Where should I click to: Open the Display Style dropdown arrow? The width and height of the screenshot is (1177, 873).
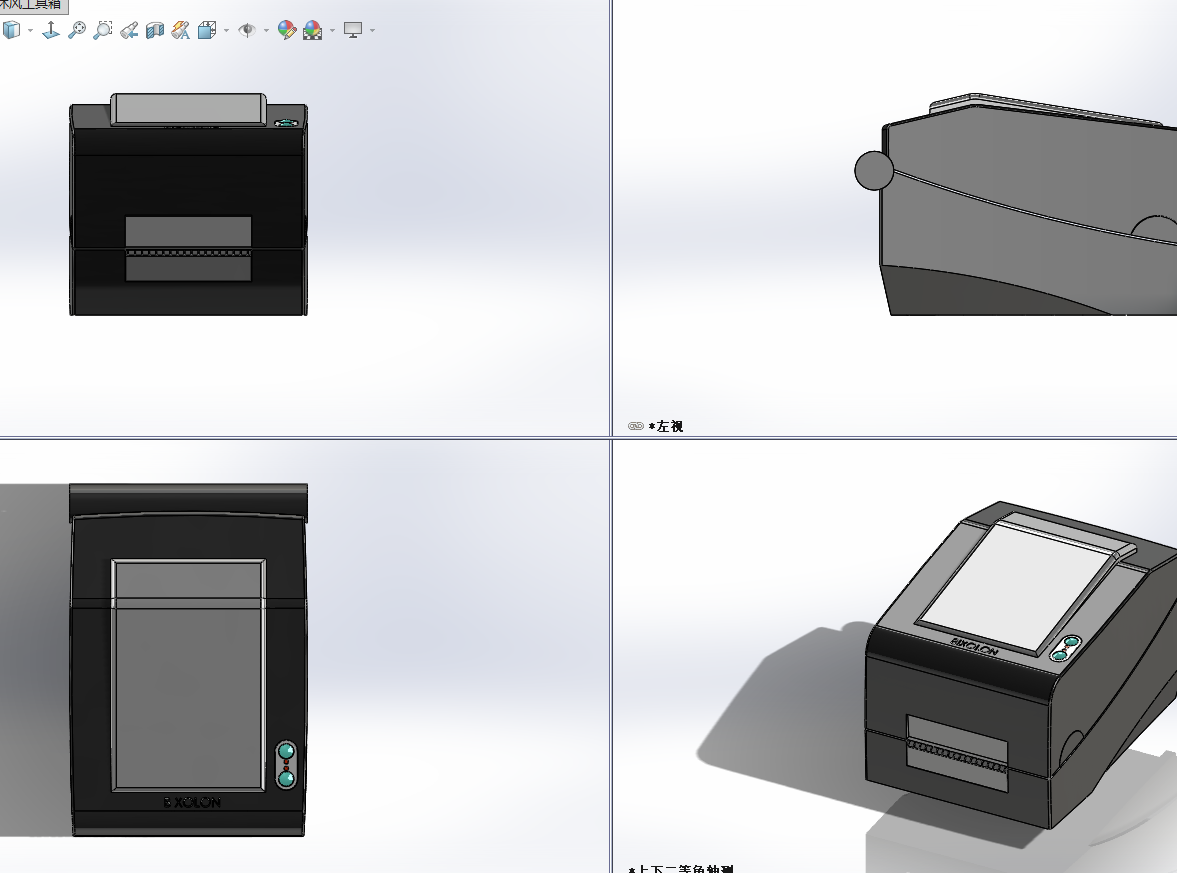(30, 31)
